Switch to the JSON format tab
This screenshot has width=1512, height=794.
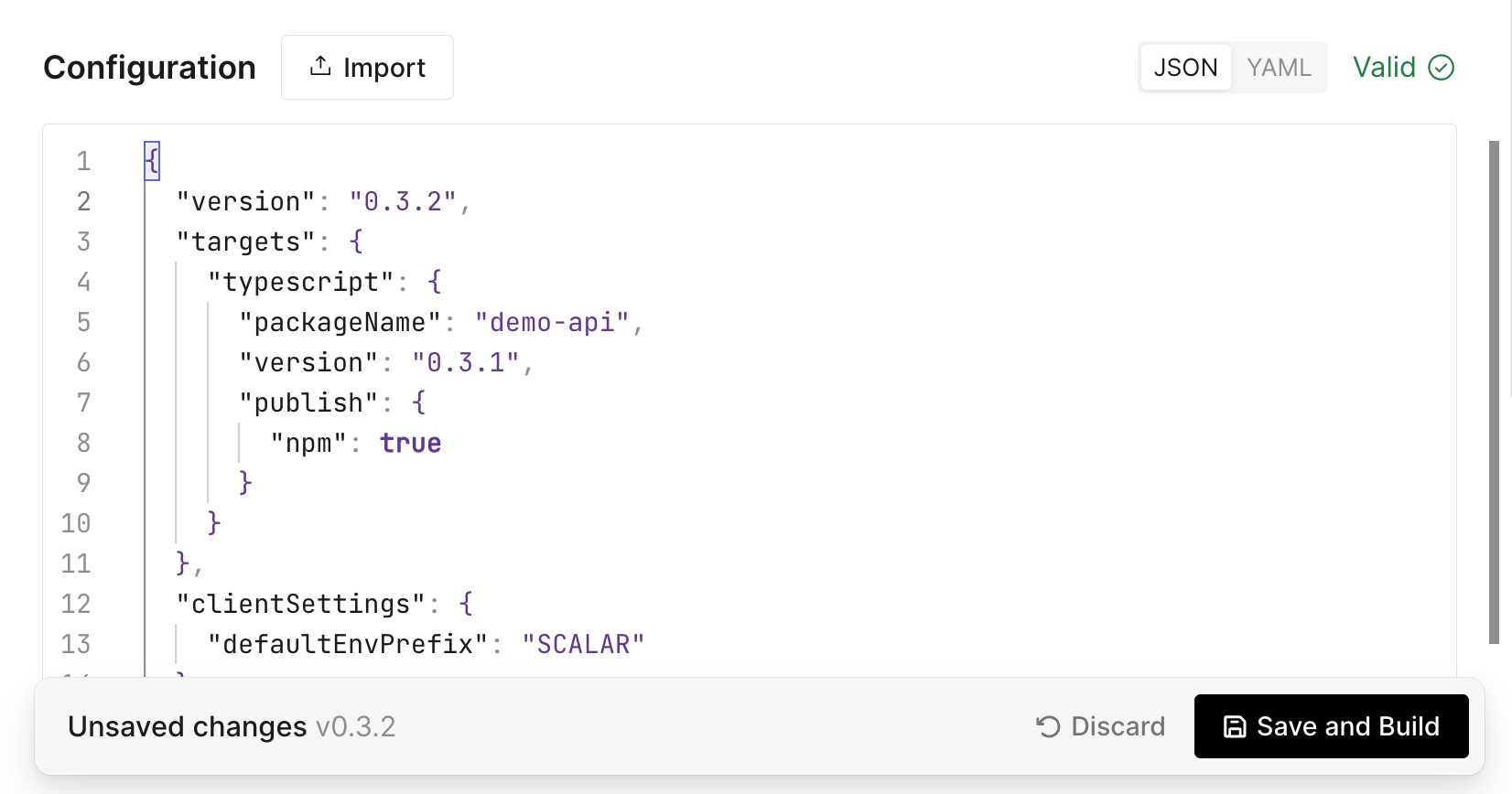click(x=1185, y=67)
